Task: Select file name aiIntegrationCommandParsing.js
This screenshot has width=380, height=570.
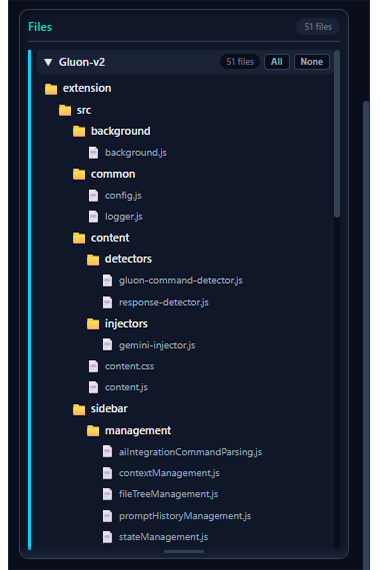Action: 190,452
